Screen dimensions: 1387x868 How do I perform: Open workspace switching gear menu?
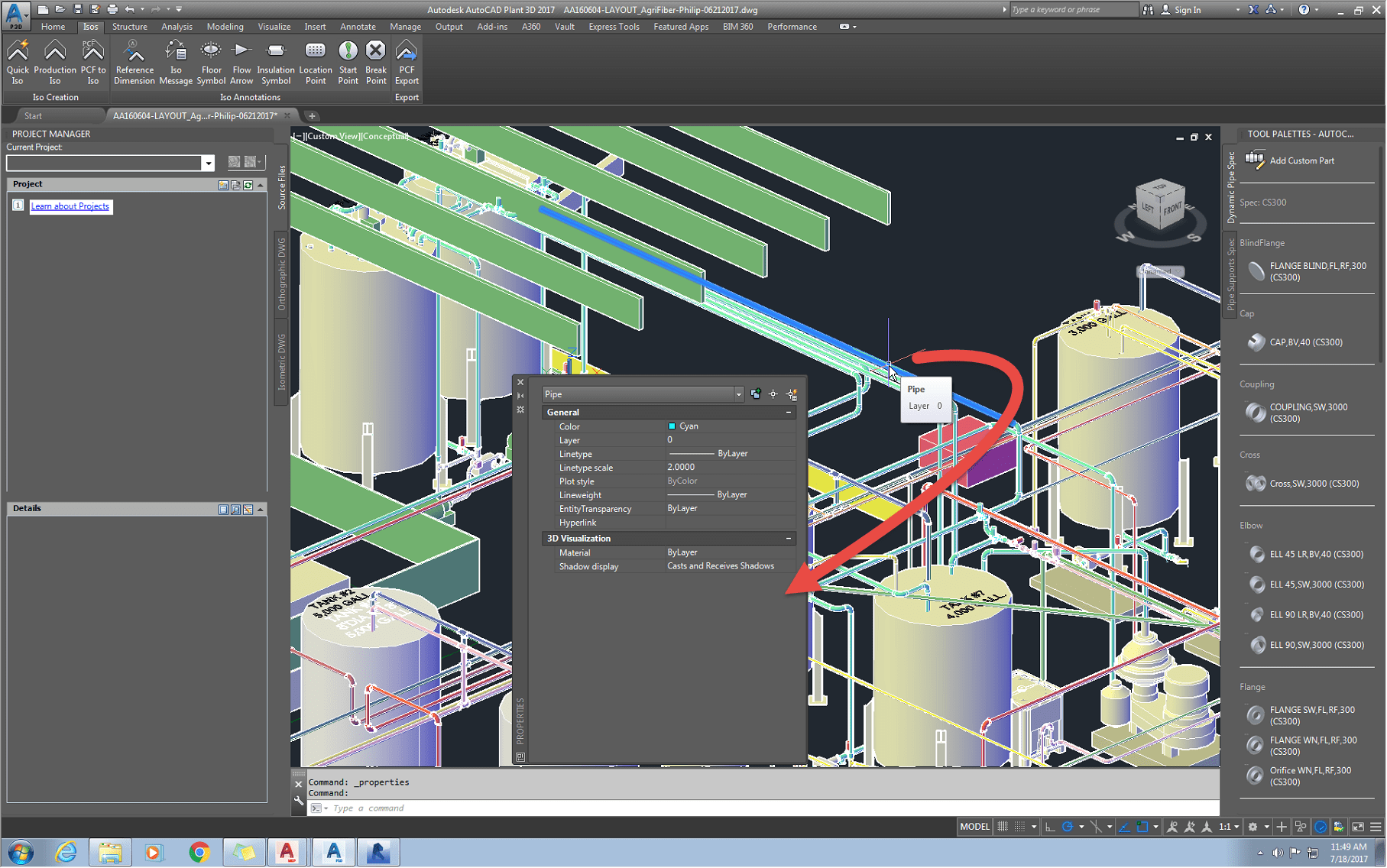(x=1253, y=827)
